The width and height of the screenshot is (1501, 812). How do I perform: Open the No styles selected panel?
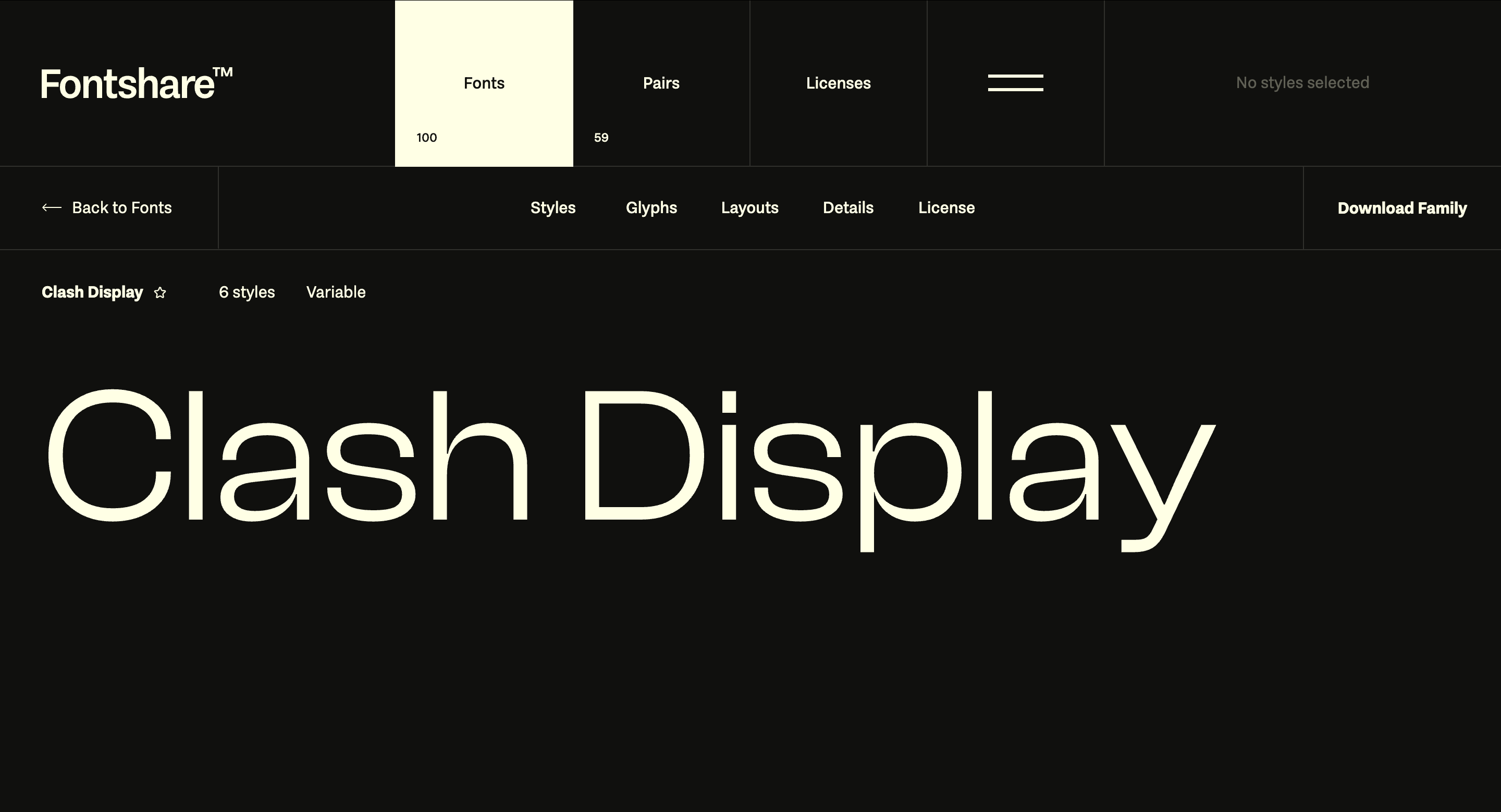coord(1302,83)
